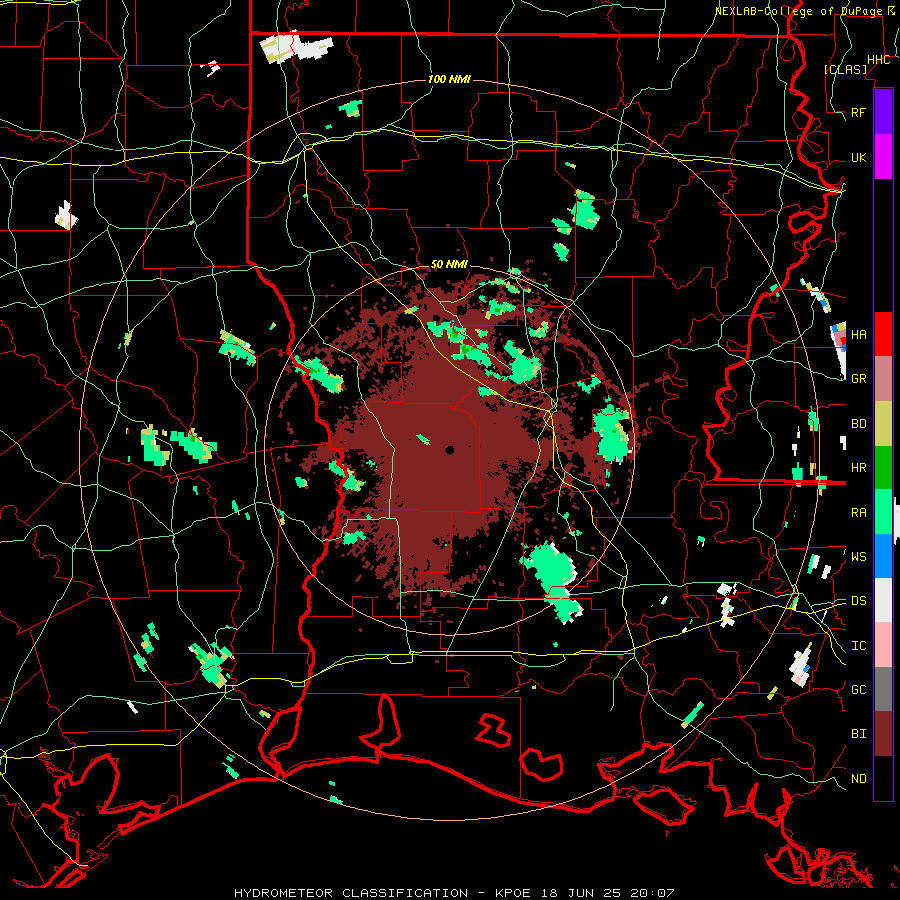The height and width of the screenshot is (900, 900).
Task: Select the white DS legend swatch
Action: point(883,600)
